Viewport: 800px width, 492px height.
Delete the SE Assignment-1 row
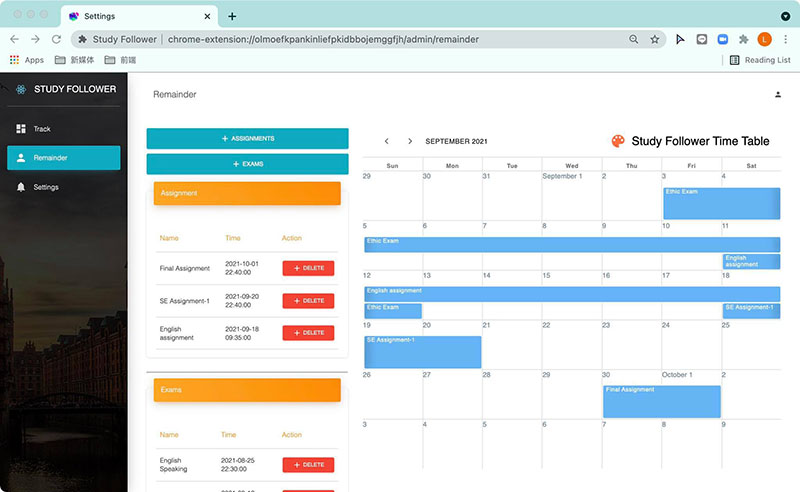pos(308,301)
